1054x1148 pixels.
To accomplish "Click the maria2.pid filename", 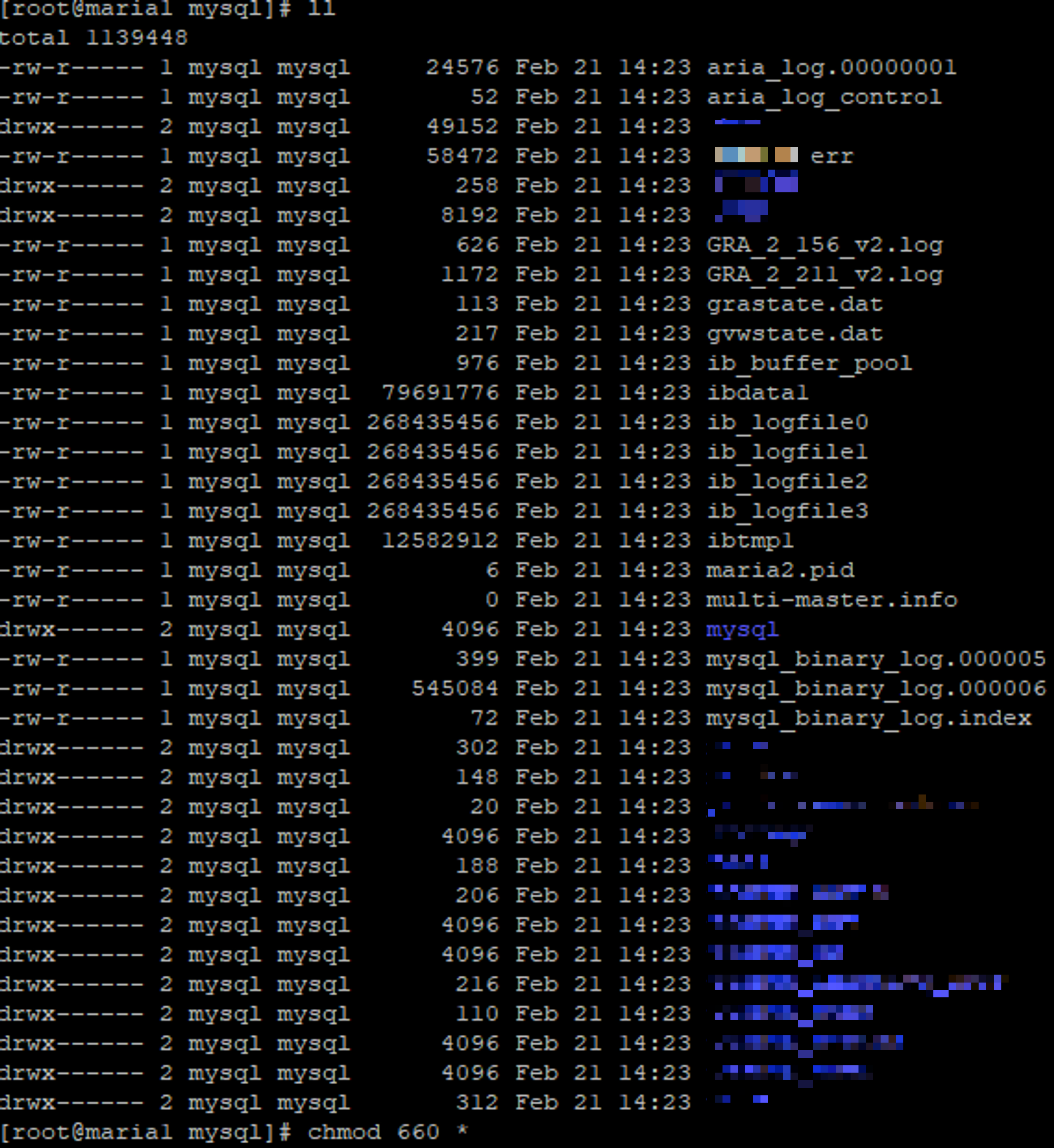I will coord(779,570).
